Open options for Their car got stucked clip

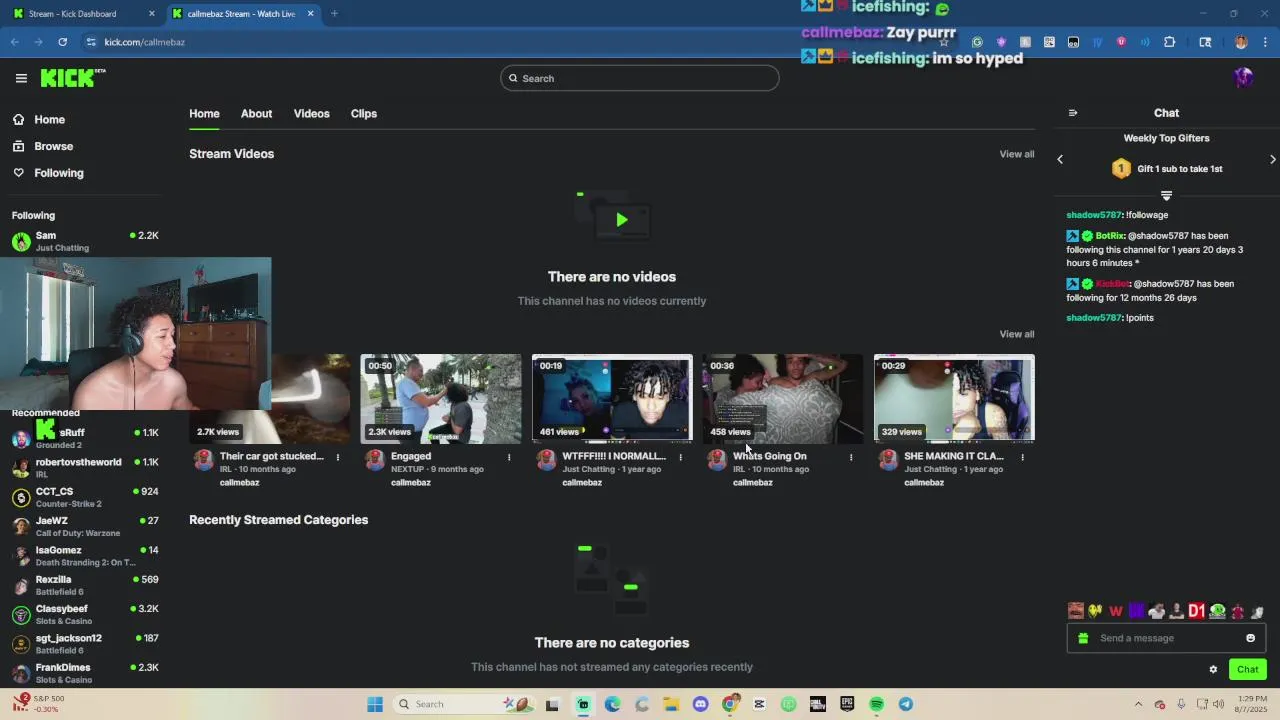(338, 457)
